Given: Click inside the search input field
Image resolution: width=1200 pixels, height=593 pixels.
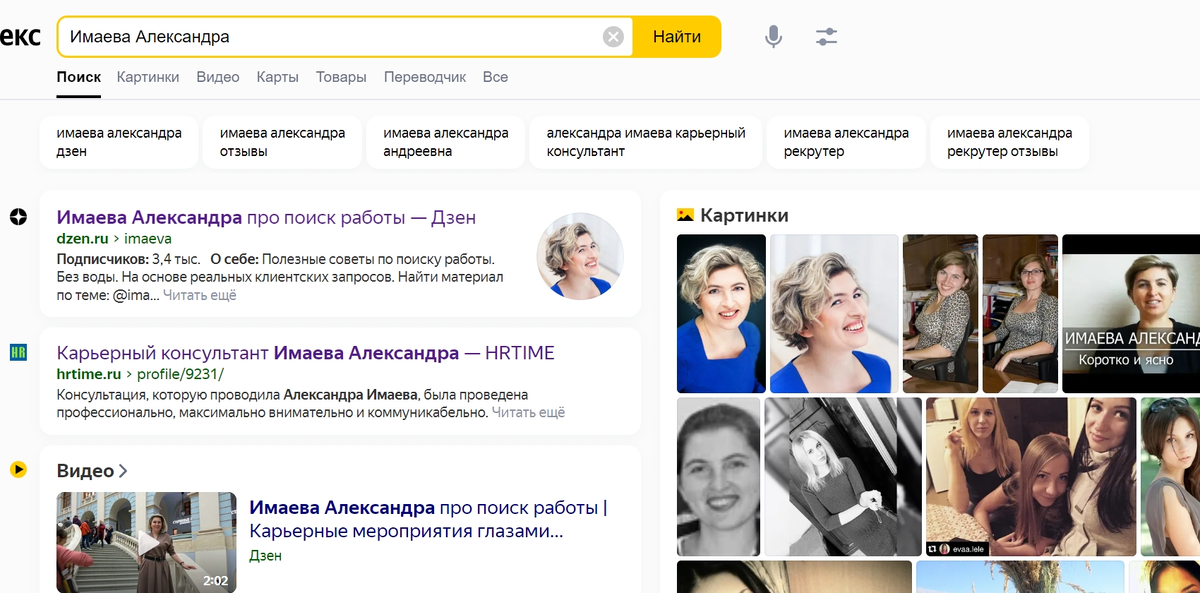Looking at the screenshot, I should (300, 35).
